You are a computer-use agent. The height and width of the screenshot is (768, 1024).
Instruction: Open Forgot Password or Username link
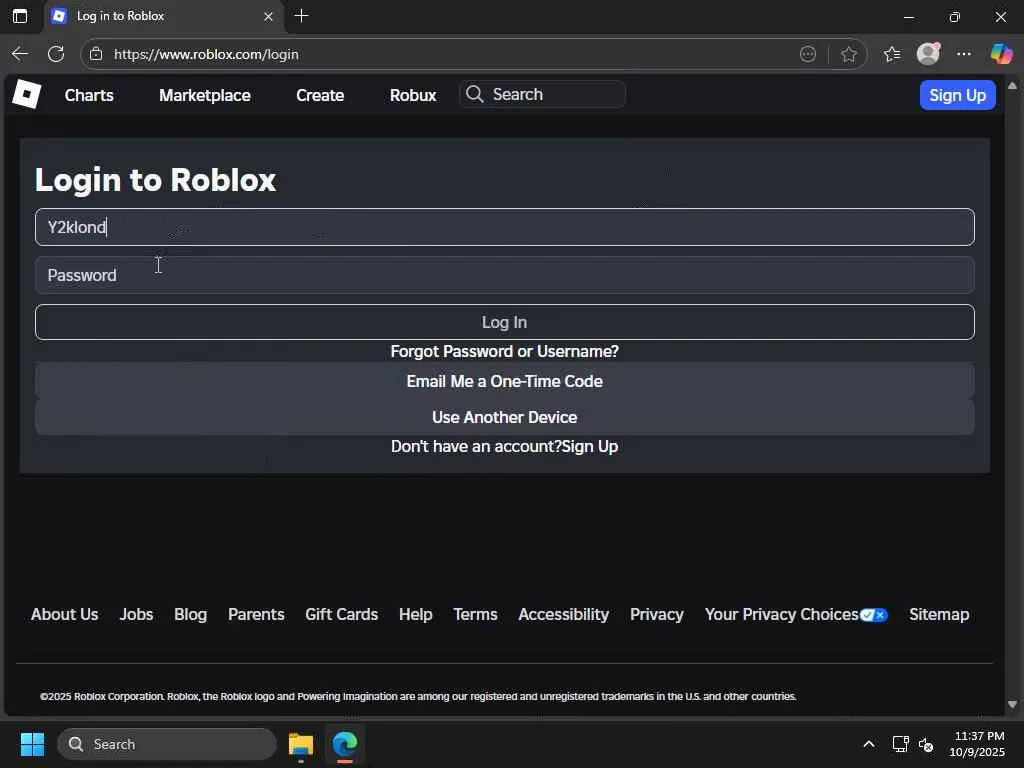pos(505,351)
